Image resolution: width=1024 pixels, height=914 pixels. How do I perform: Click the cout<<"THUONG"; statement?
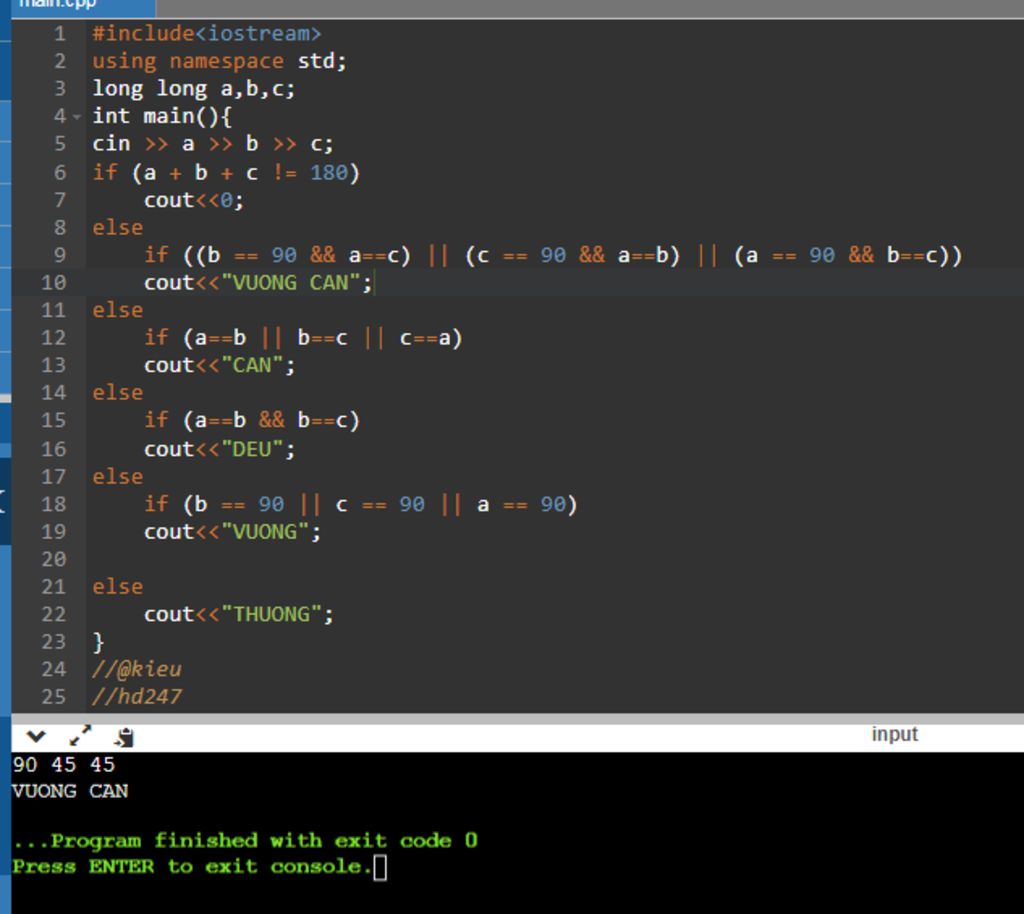pos(238,614)
